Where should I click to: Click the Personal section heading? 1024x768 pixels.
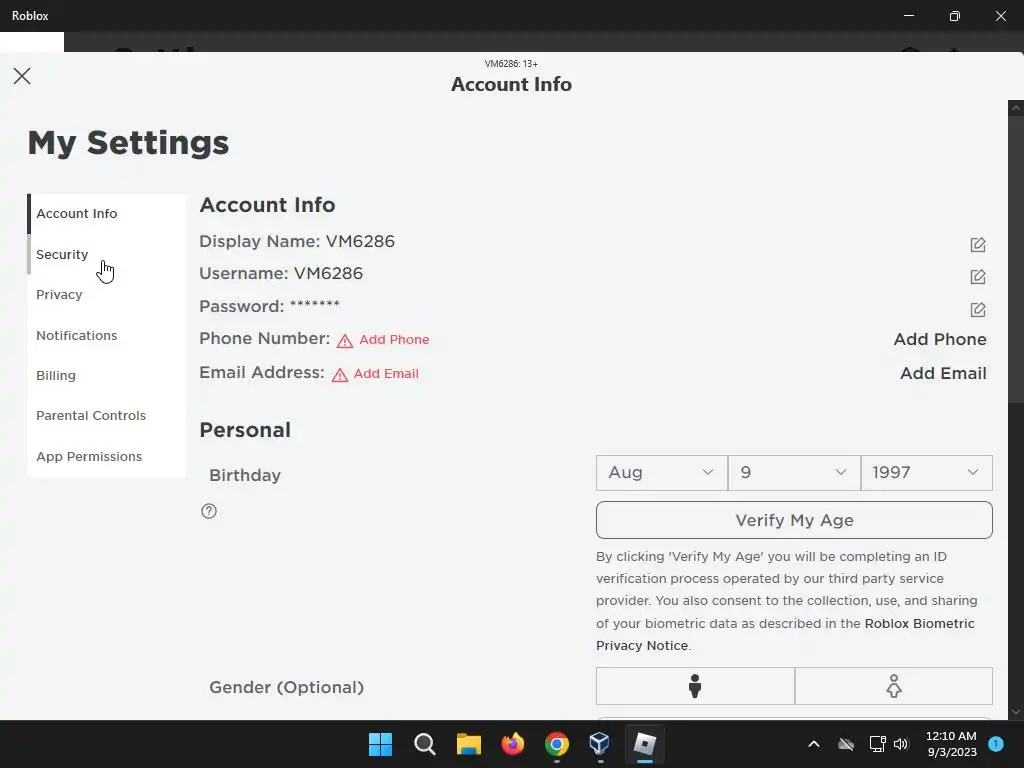[x=245, y=430]
